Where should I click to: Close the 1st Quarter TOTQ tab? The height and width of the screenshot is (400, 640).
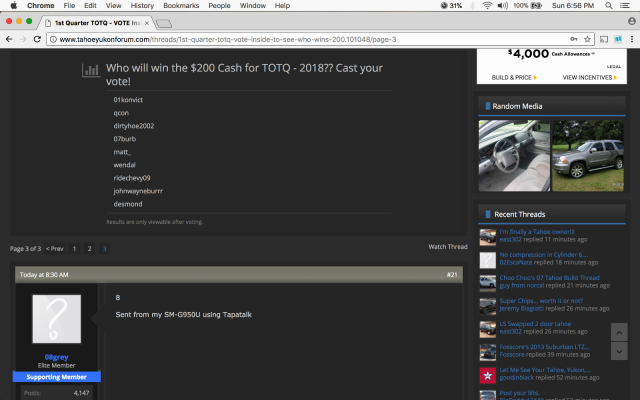coord(147,23)
